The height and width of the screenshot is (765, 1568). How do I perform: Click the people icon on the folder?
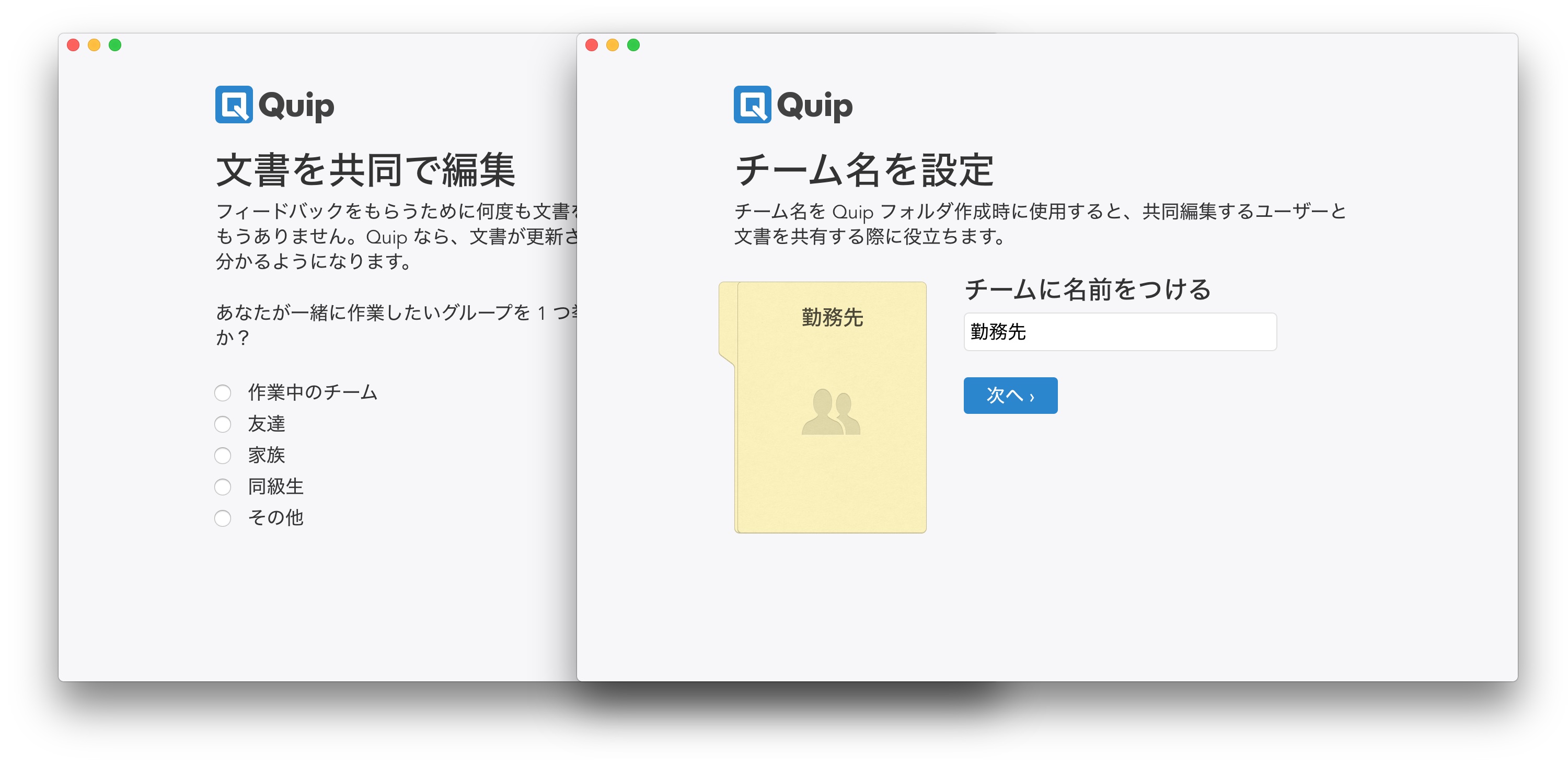pyautogui.click(x=831, y=412)
